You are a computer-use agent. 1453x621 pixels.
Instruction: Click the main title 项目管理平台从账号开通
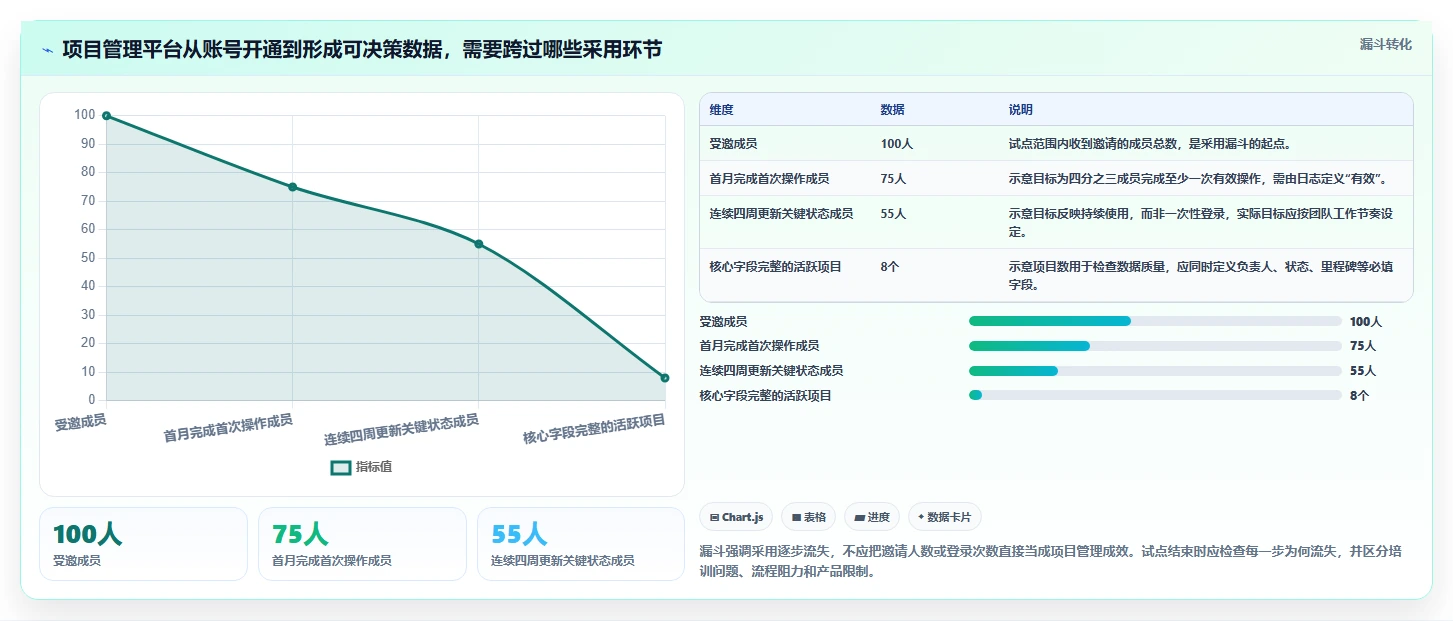point(362,50)
